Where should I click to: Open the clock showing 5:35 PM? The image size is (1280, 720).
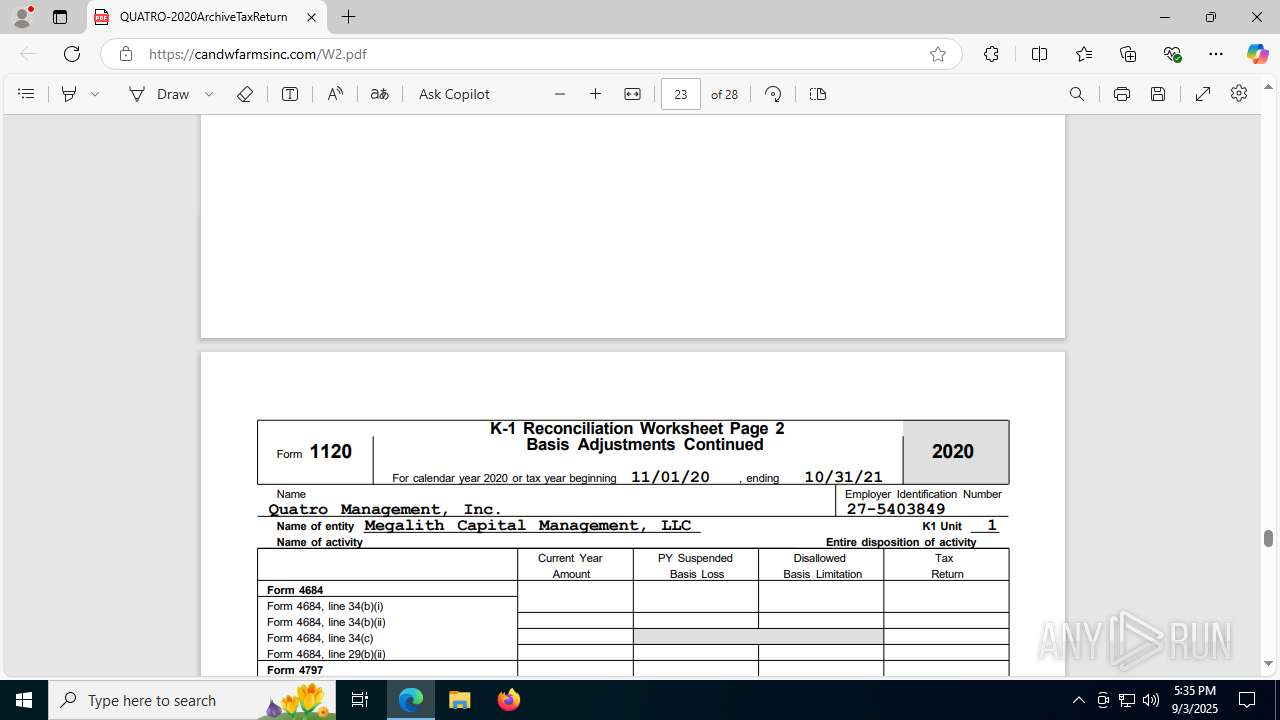tap(1196, 700)
